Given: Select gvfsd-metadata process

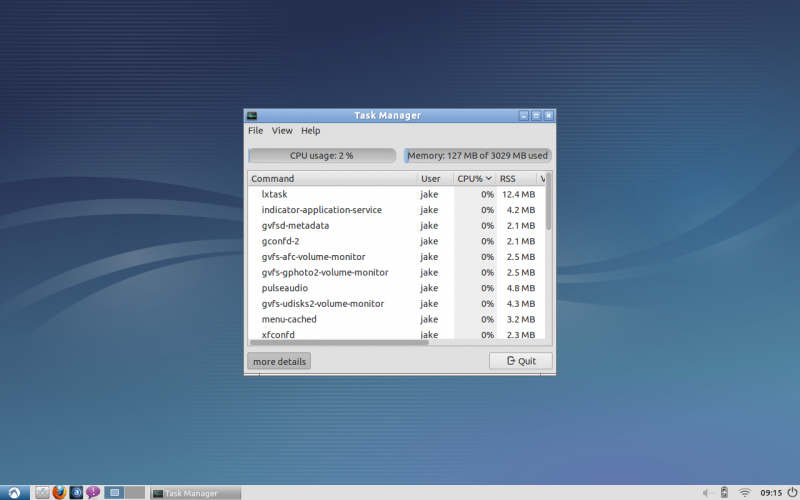Looking at the screenshot, I should pos(396,226).
